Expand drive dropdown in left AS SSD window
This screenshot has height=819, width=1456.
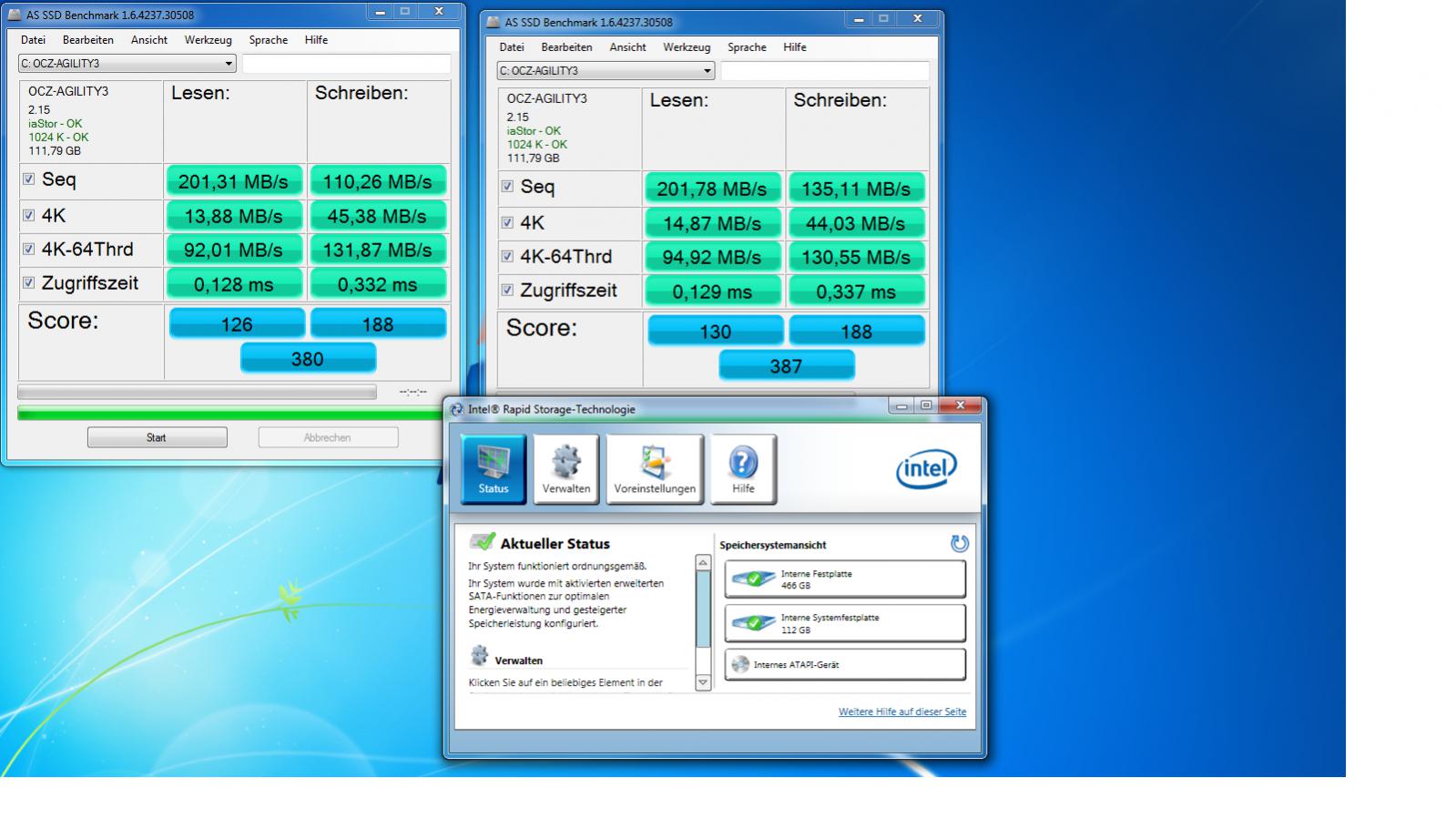tap(229, 64)
